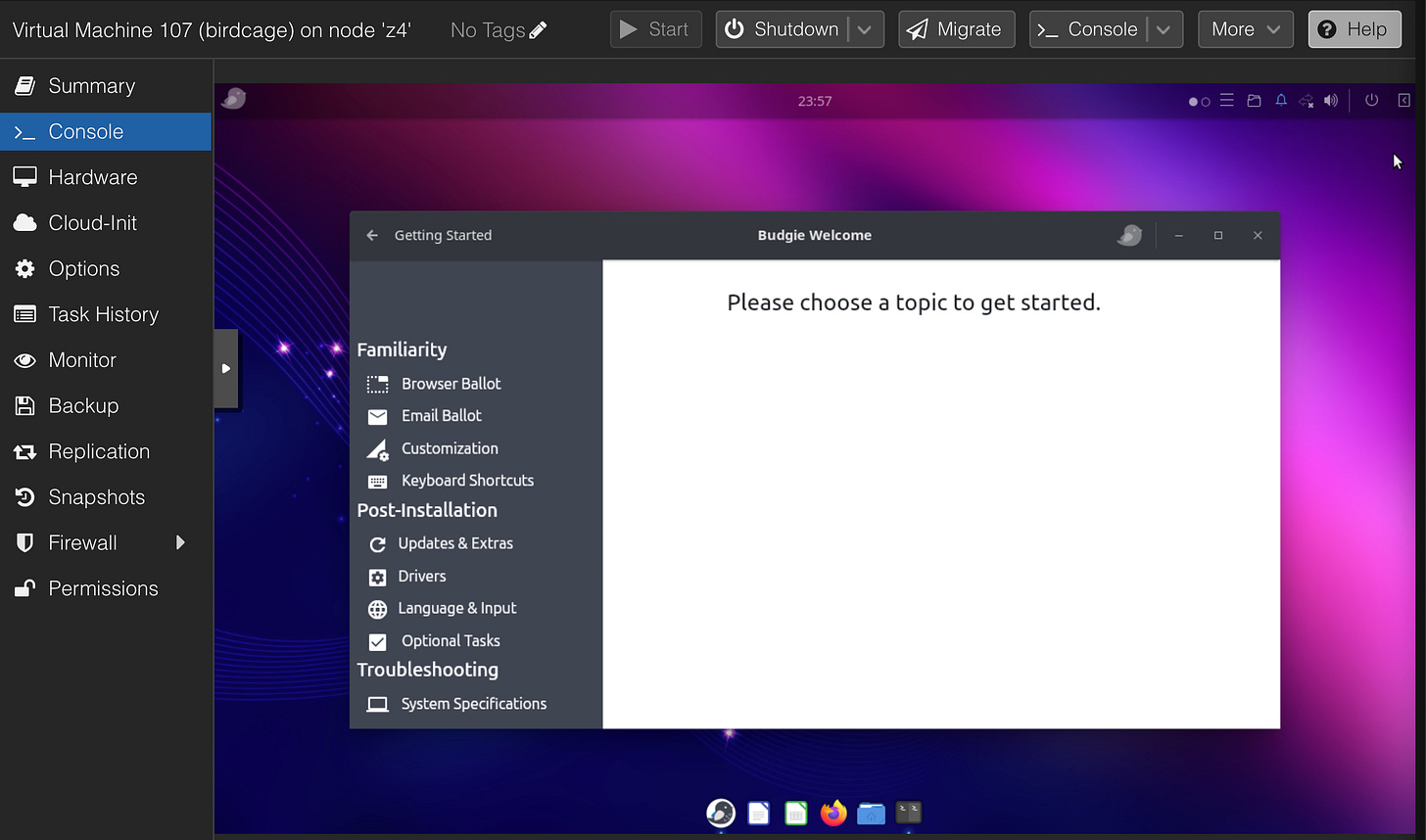
Task: Open the Options section
Action: (x=106, y=269)
